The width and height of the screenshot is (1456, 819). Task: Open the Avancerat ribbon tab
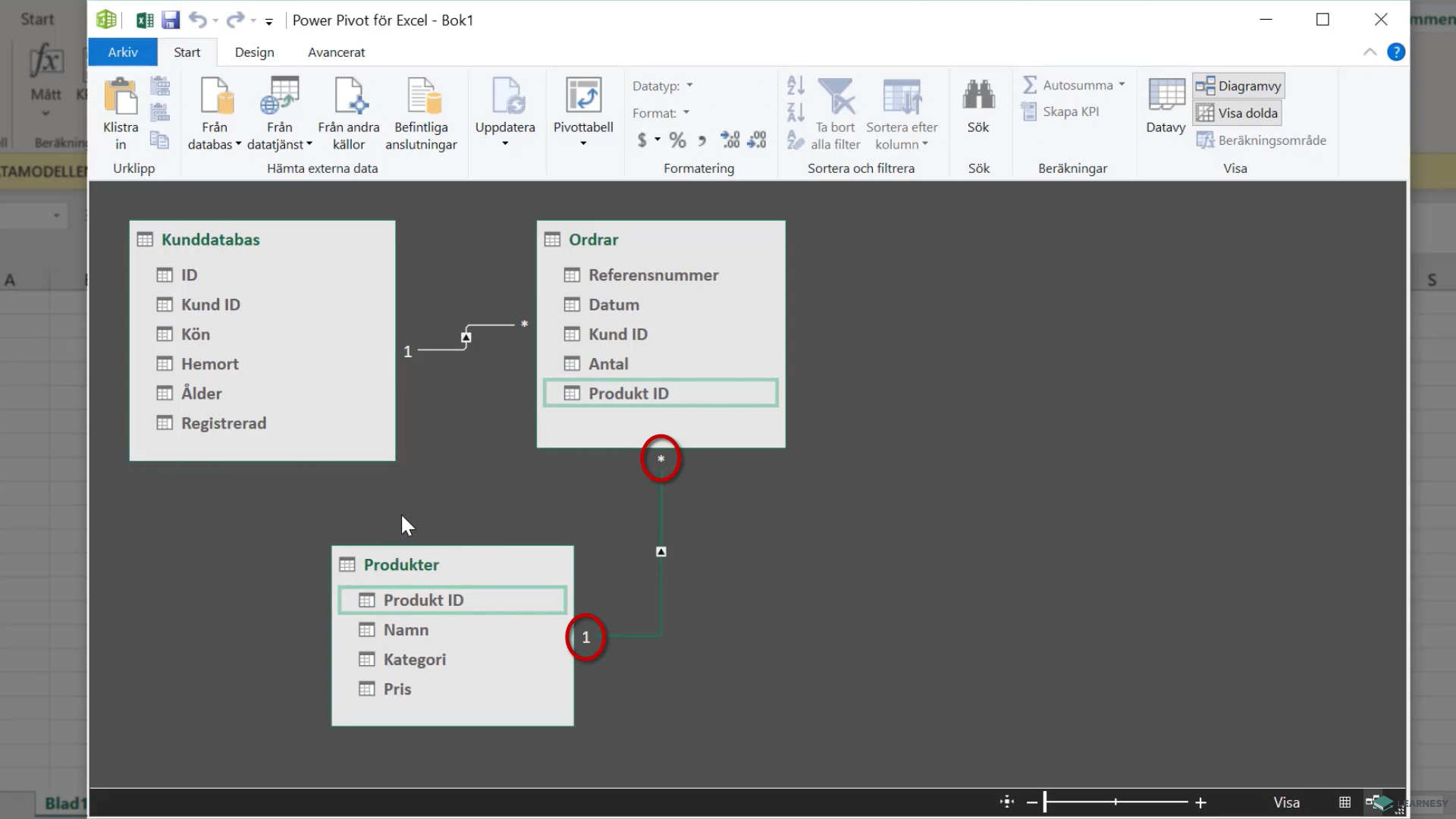336,52
